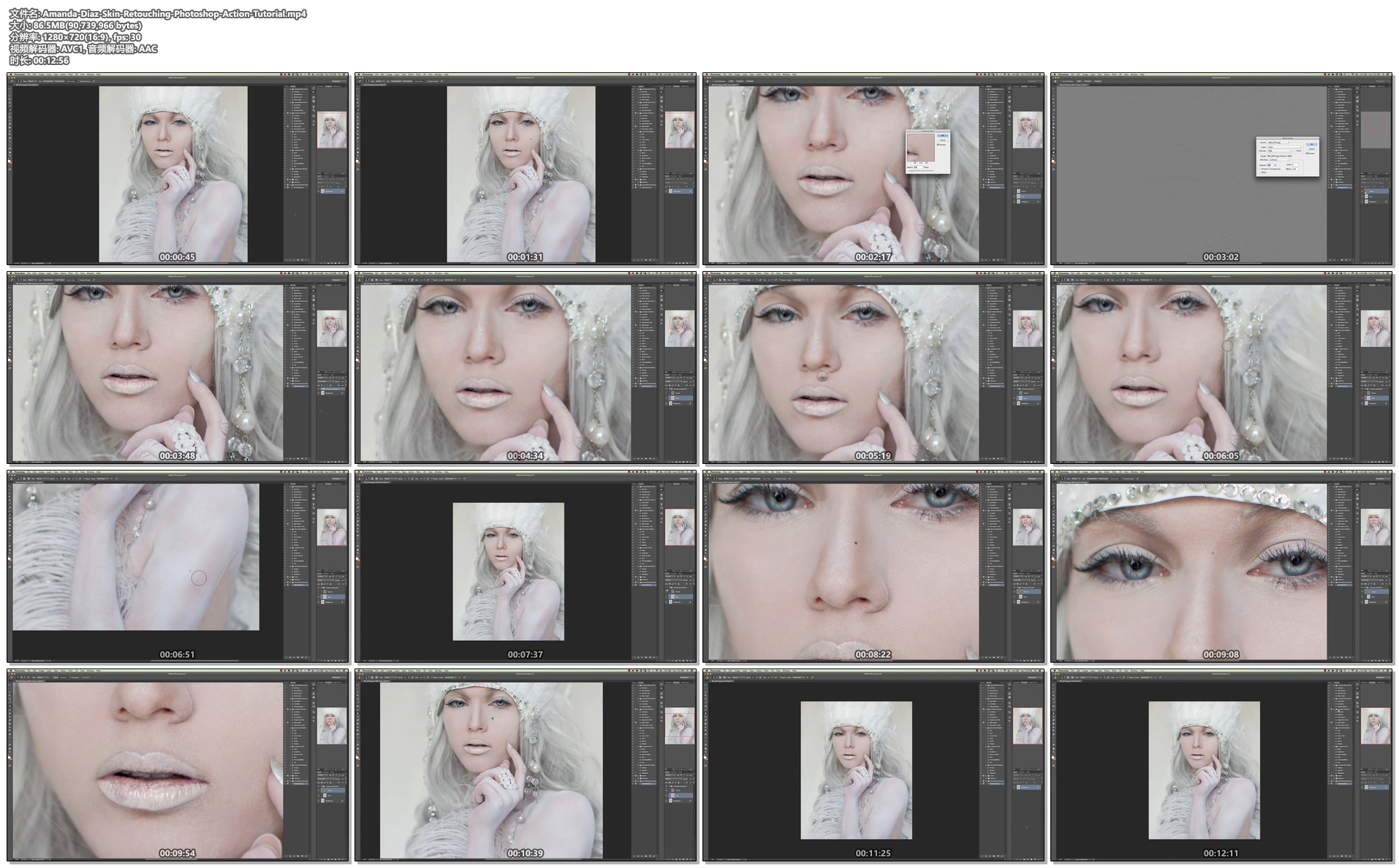Open the video frame at 00:08:22
The height and width of the screenshot is (868, 1399).
click(874, 566)
